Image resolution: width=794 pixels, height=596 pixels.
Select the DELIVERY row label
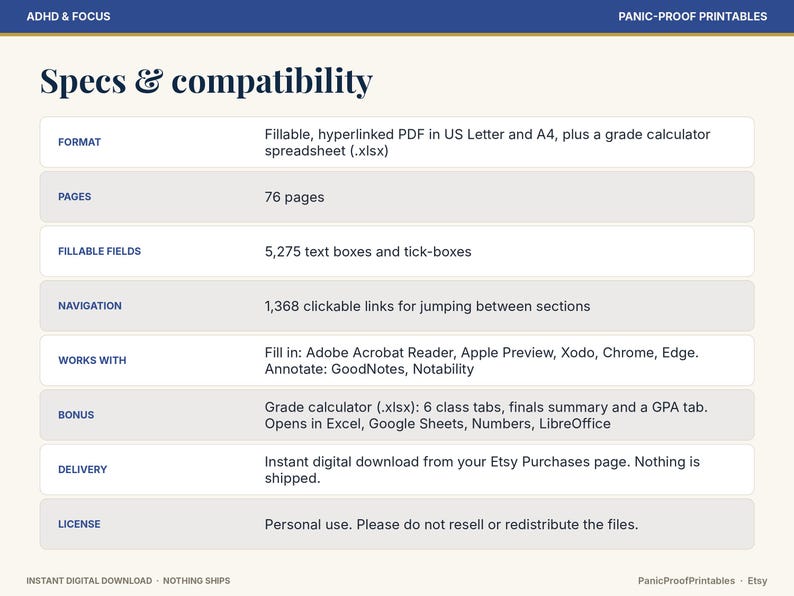click(83, 469)
